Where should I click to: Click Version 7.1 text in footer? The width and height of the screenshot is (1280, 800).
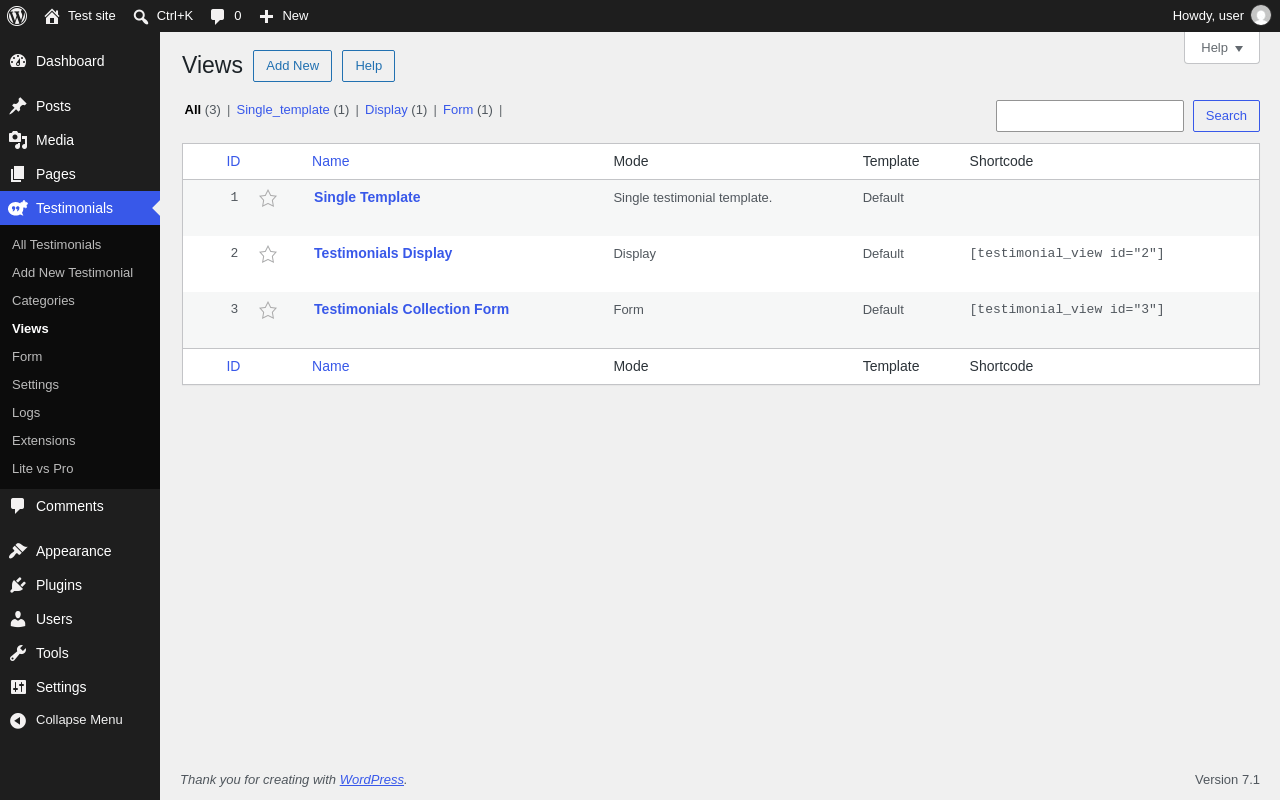click(1227, 780)
